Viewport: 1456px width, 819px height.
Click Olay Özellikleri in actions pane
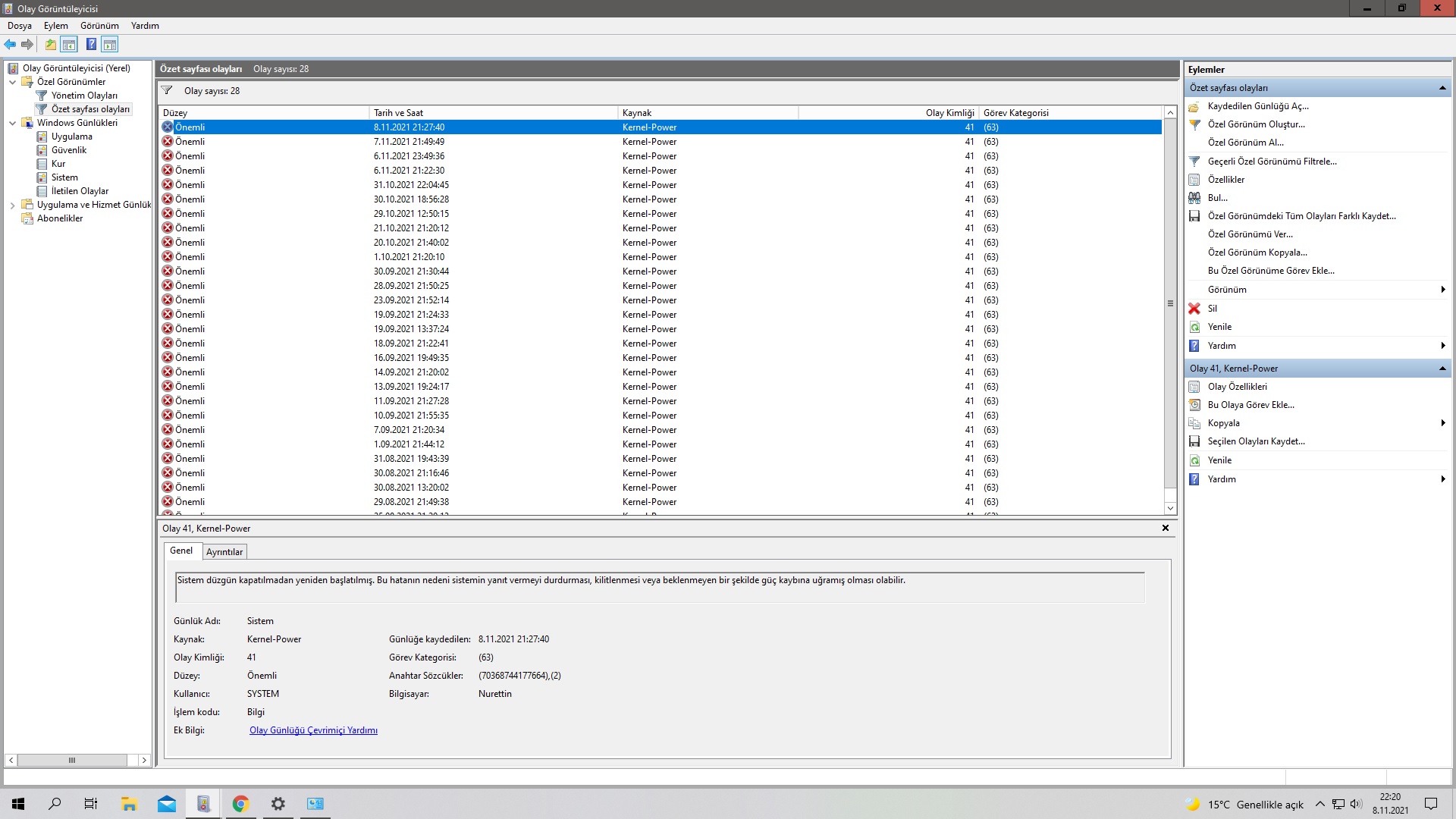coord(1237,387)
